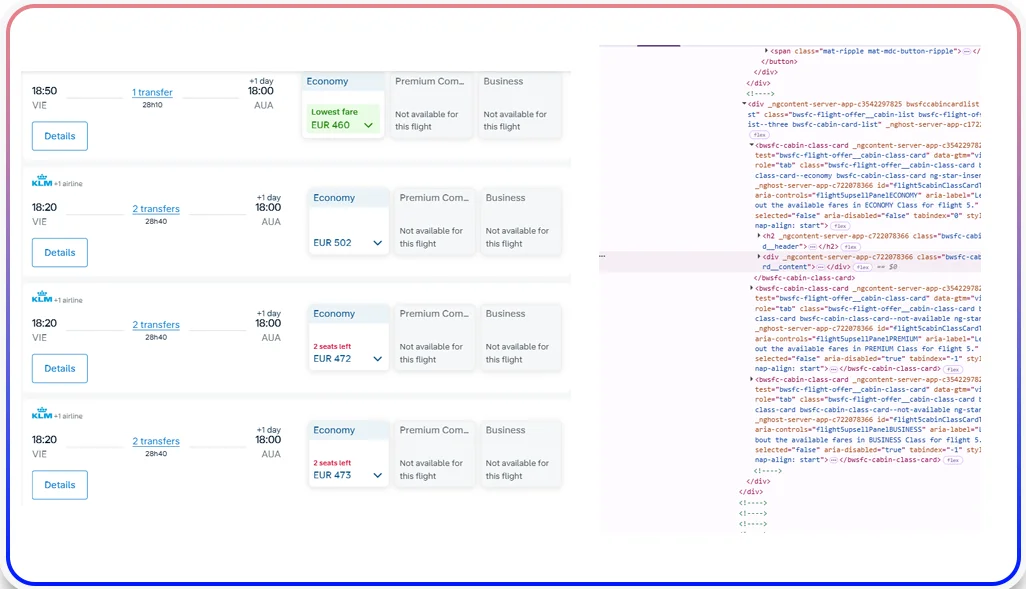Toggle the flex badge near the nap-align style

click(840, 227)
